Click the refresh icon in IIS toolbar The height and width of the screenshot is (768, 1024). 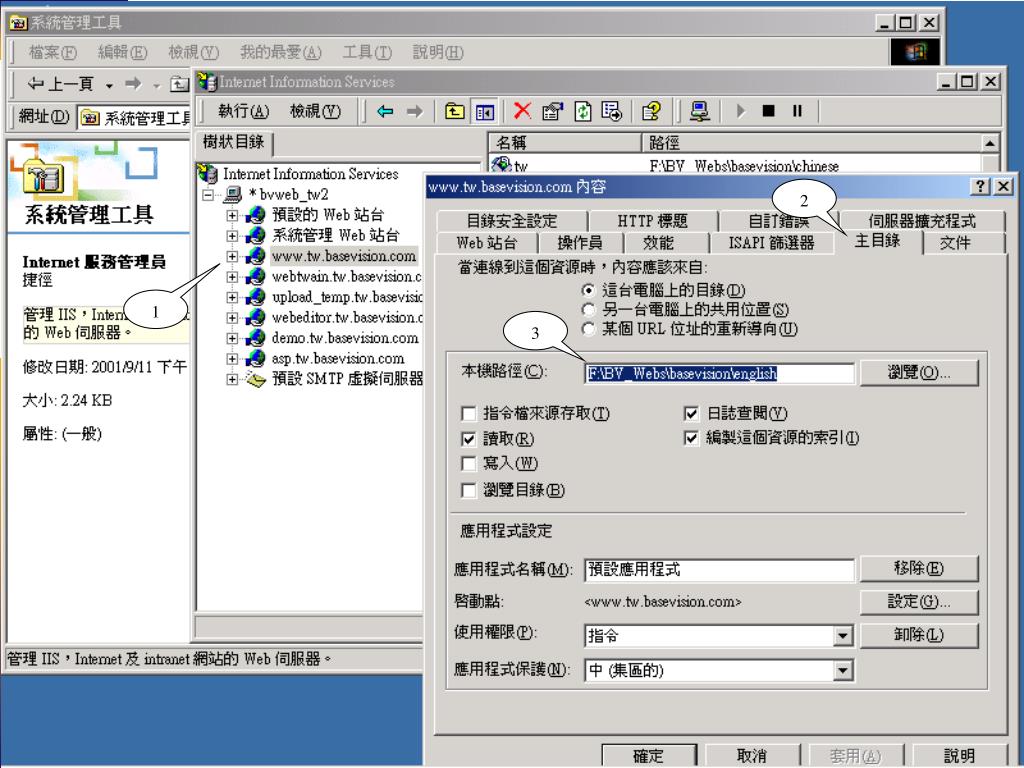(x=583, y=112)
